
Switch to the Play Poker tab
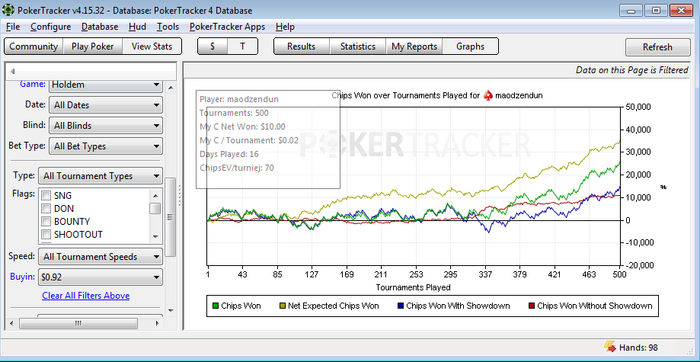92,46
